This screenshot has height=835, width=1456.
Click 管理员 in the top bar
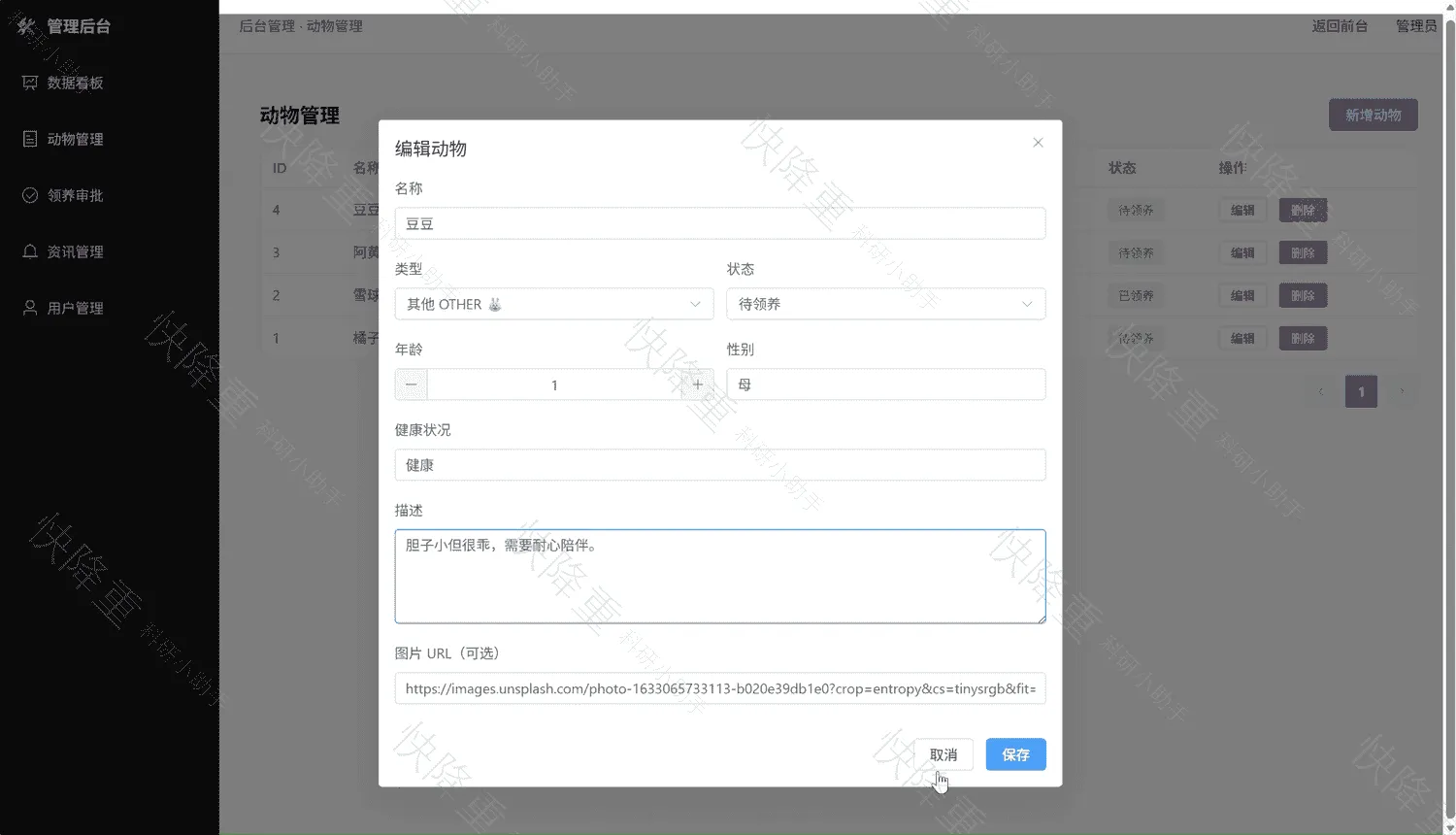(x=1416, y=26)
